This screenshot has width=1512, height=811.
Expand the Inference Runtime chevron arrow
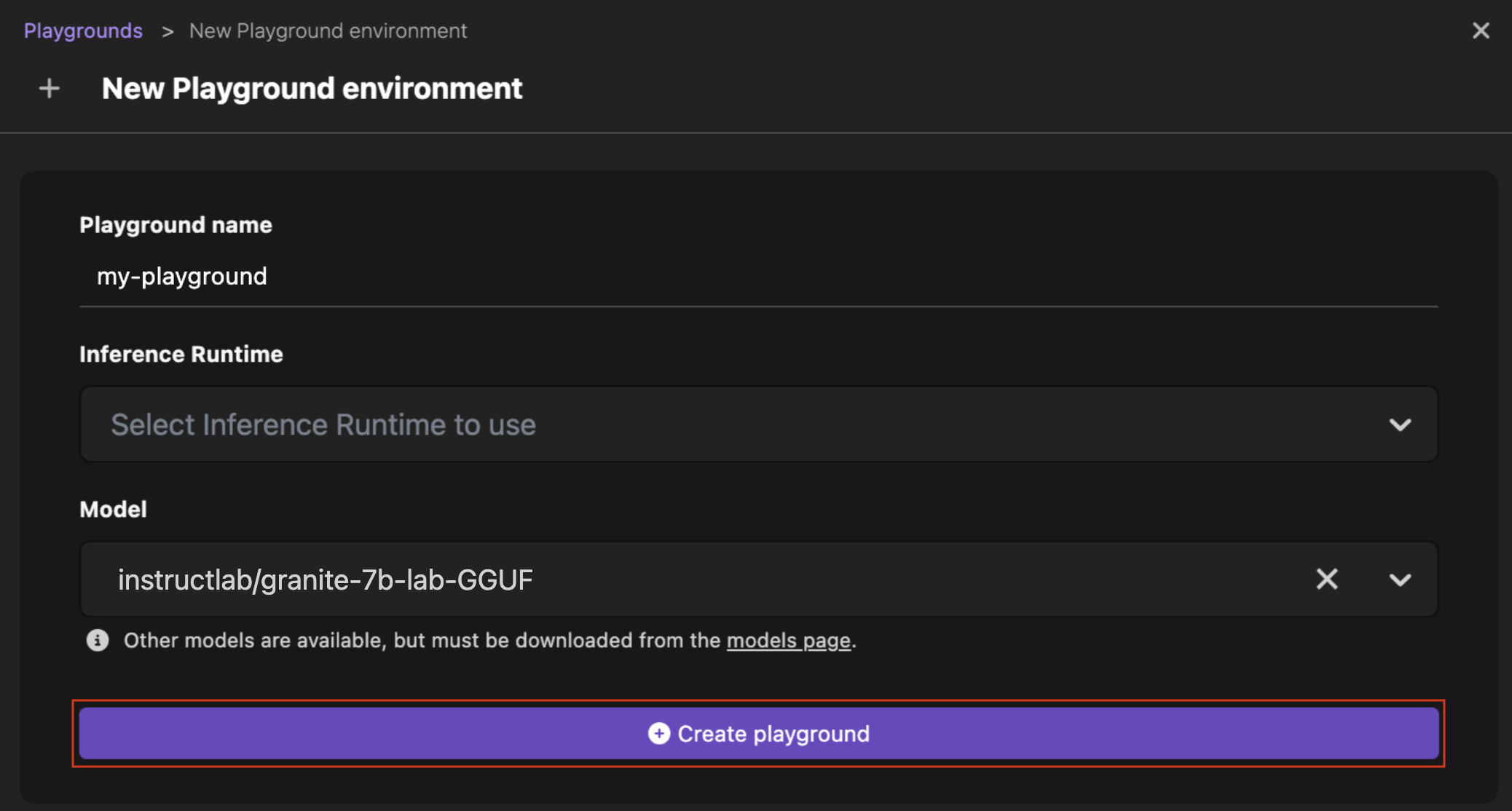(1400, 424)
